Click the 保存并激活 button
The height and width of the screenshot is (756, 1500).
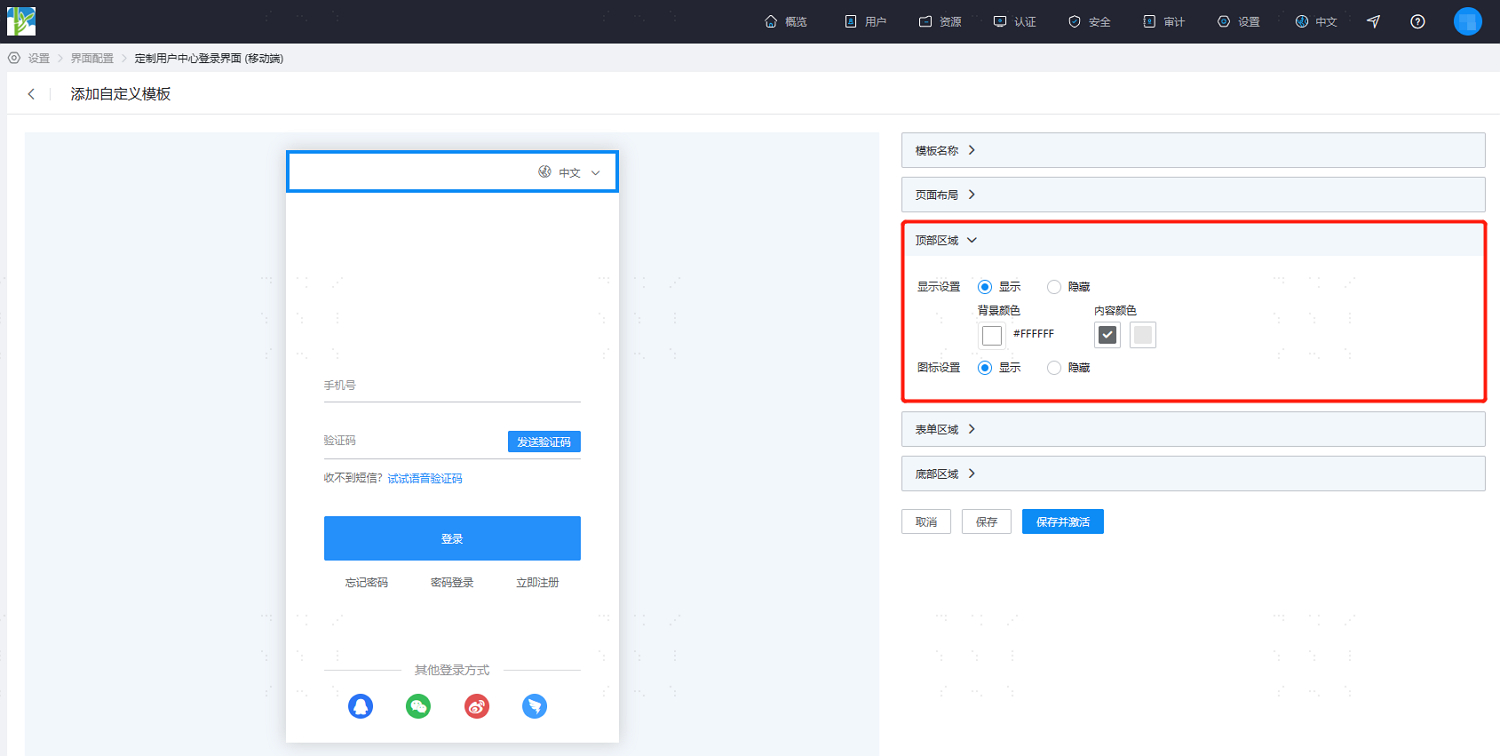click(x=1063, y=522)
